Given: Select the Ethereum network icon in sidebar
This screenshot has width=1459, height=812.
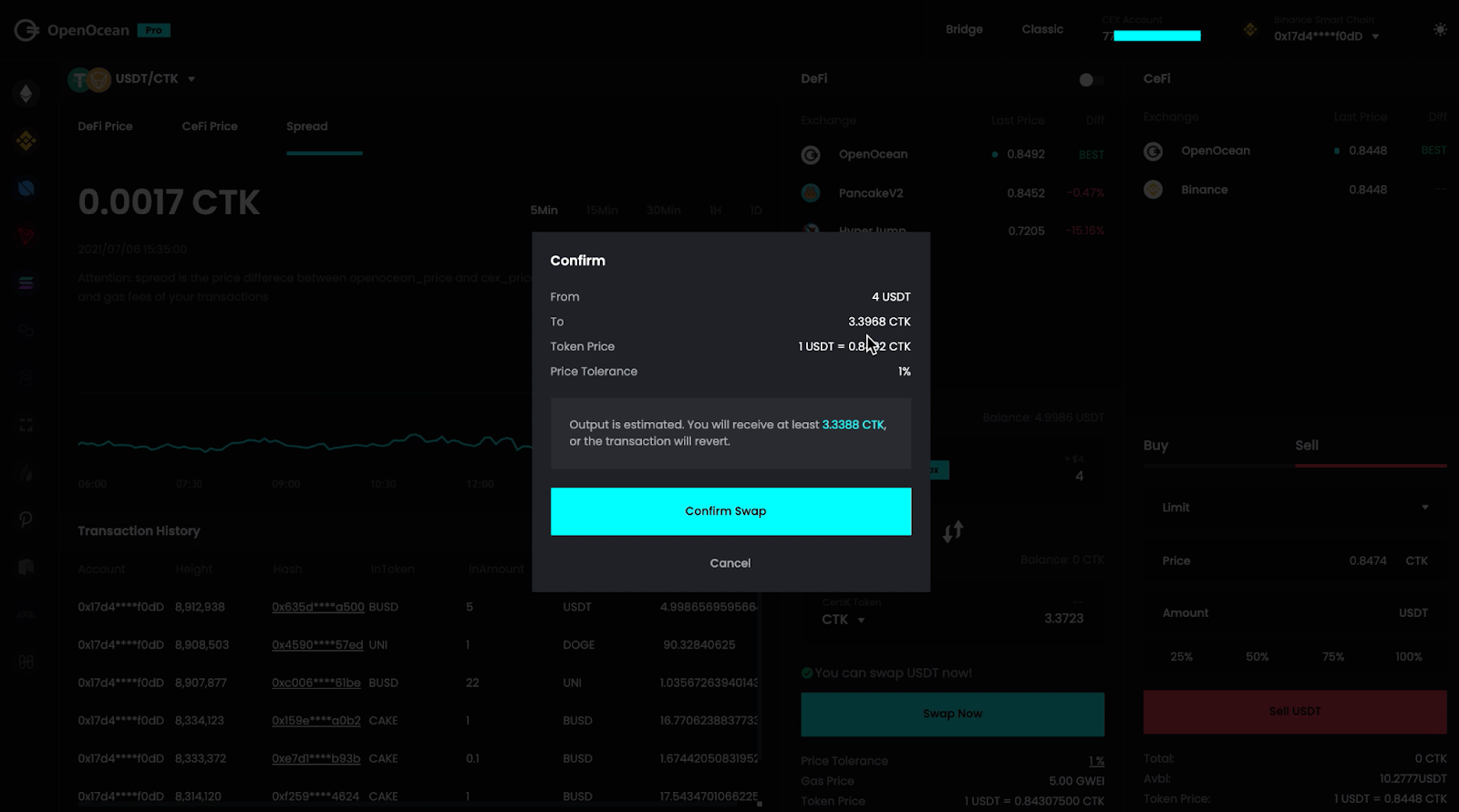Looking at the screenshot, I should [x=26, y=94].
